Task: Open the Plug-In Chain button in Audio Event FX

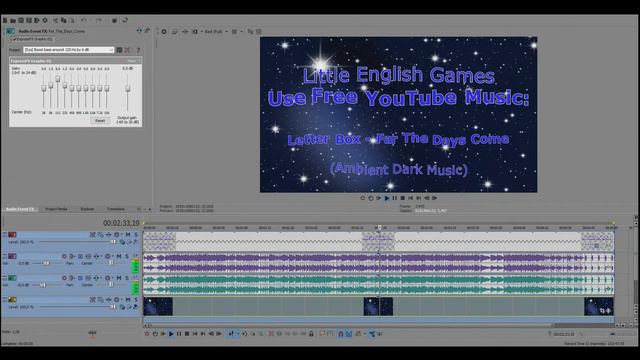Action: (140, 31)
